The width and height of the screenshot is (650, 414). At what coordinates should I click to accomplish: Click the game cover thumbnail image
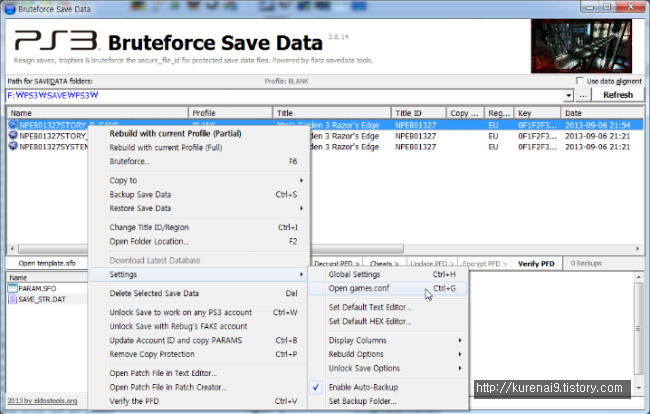pos(581,46)
